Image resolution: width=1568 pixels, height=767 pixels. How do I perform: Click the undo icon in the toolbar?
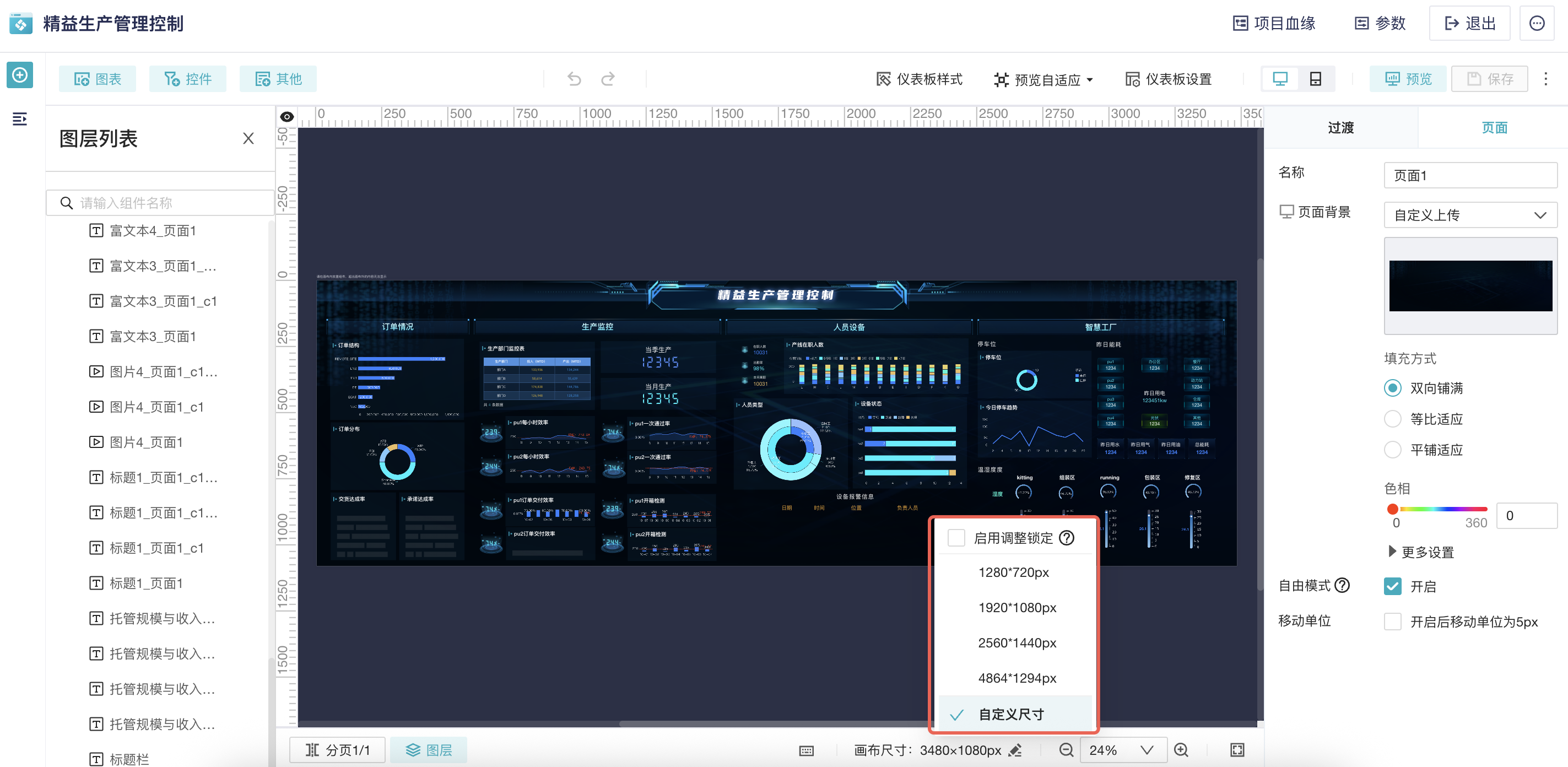pyautogui.click(x=573, y=79)
